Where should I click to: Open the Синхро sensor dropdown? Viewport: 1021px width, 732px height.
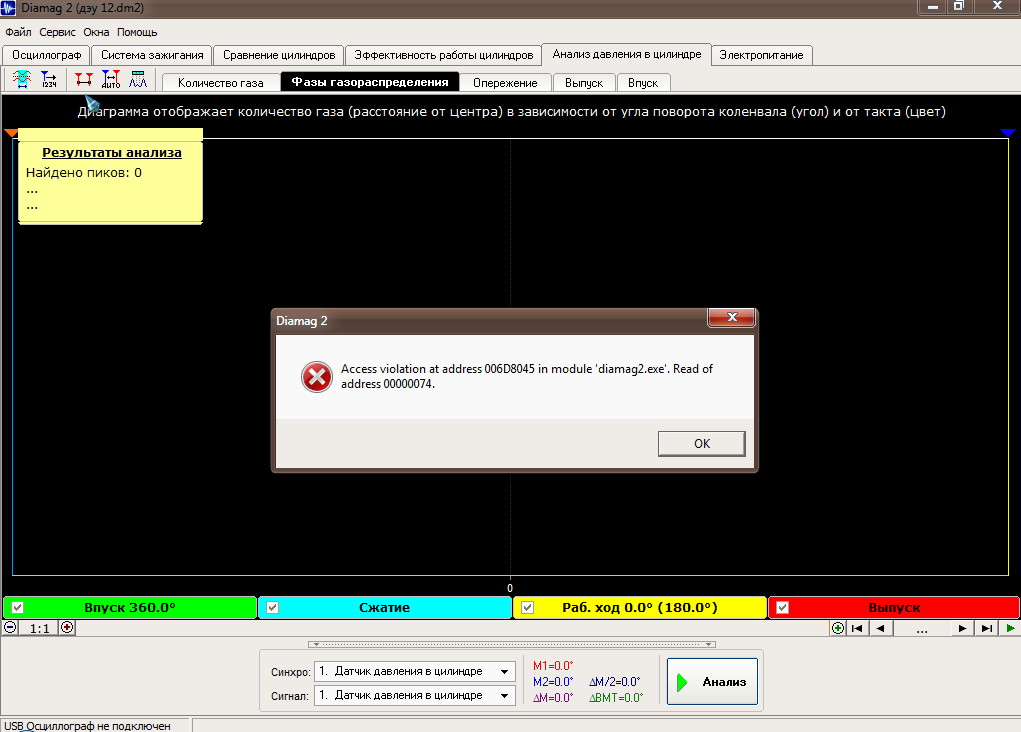click(x=504, y=671)
